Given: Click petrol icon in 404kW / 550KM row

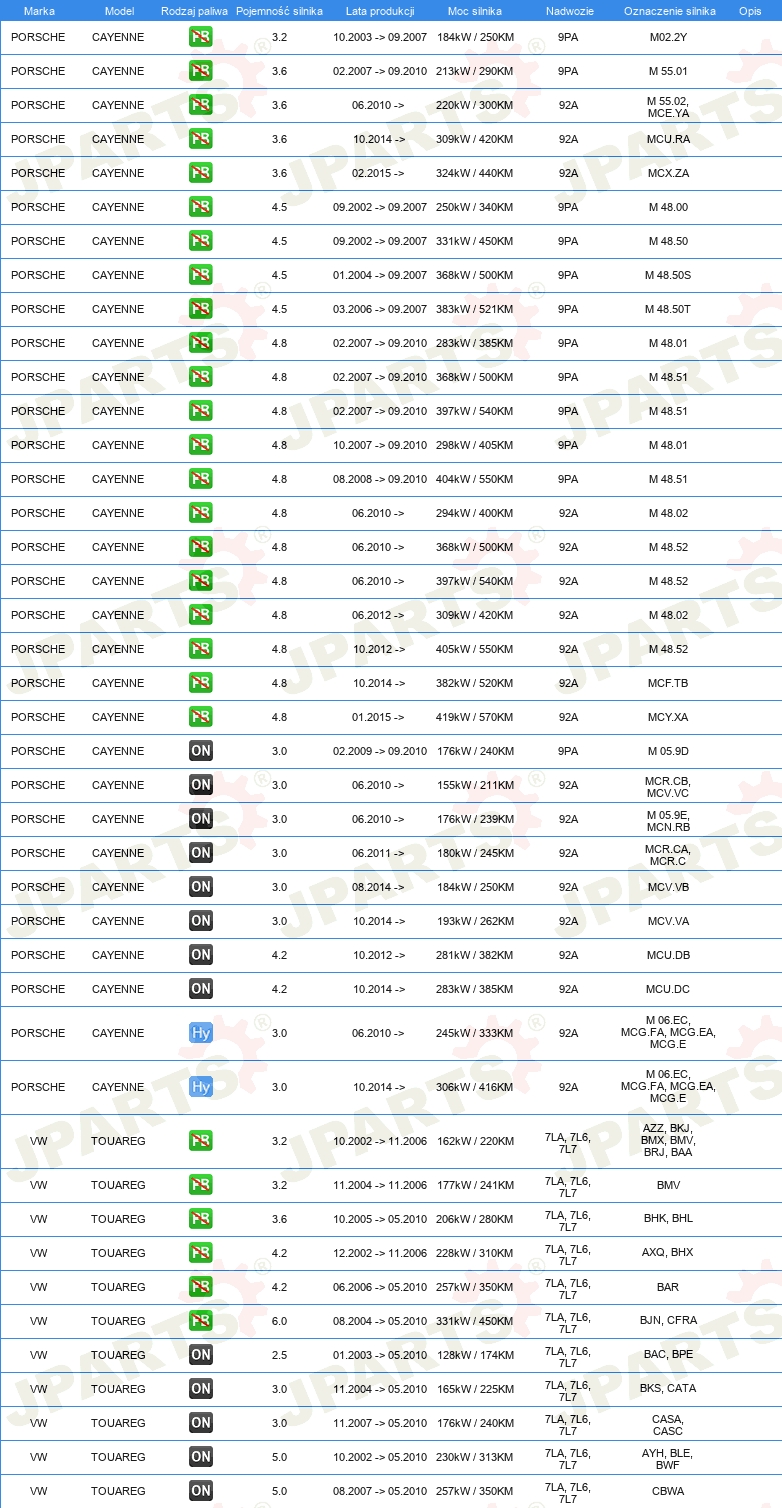Looking at the screenshot, I should pos(200,479).
